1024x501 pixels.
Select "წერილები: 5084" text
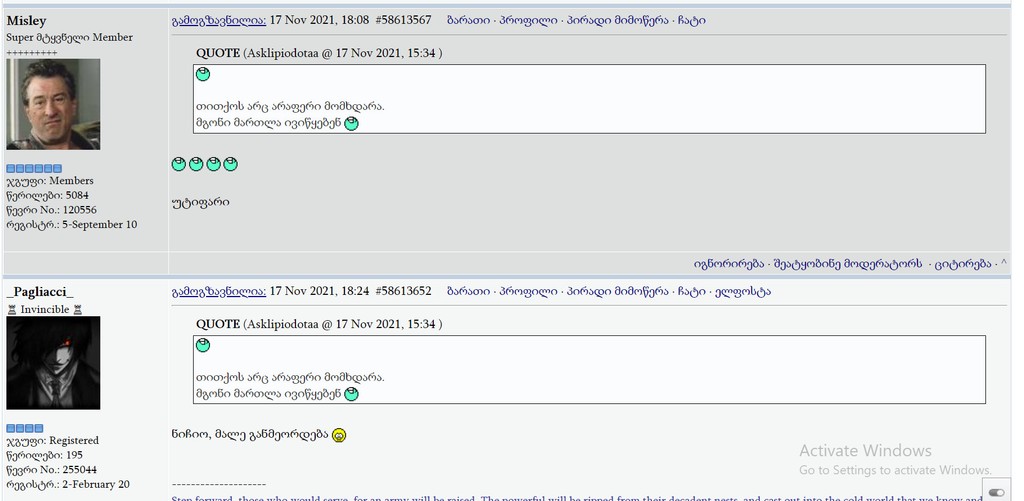47,195
